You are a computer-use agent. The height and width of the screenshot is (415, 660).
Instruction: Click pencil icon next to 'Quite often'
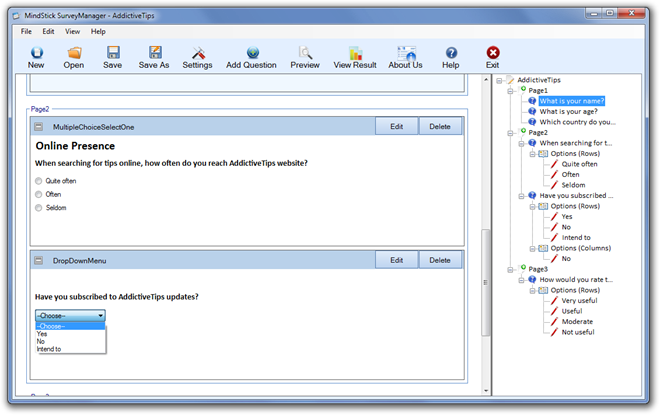coord(554,164)
